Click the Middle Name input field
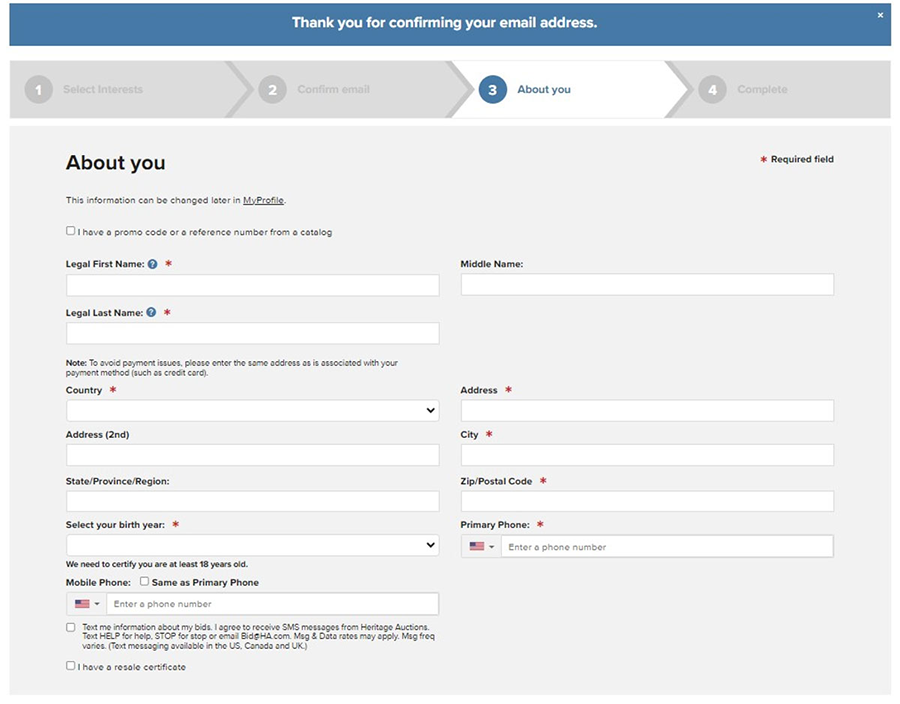Image resolution: width=900 pixels, height=704 pixels. click(x=646, y=285)
